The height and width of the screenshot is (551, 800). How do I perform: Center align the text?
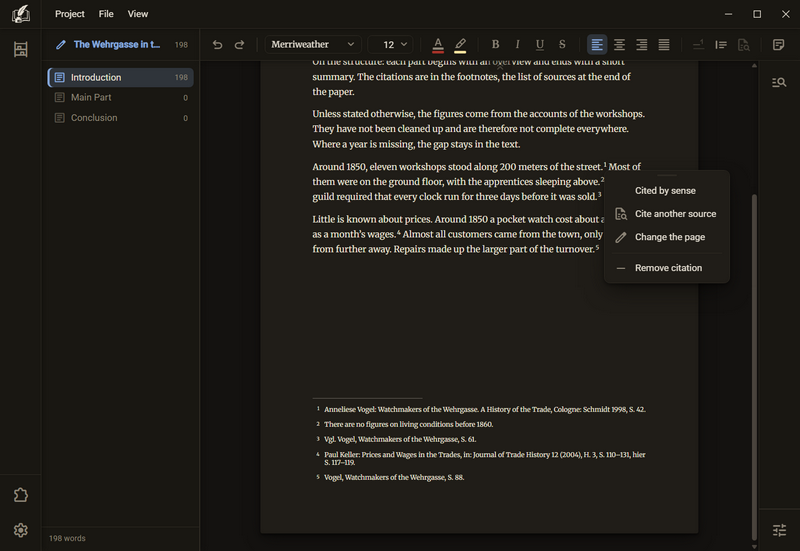click(x=619, y=44)
